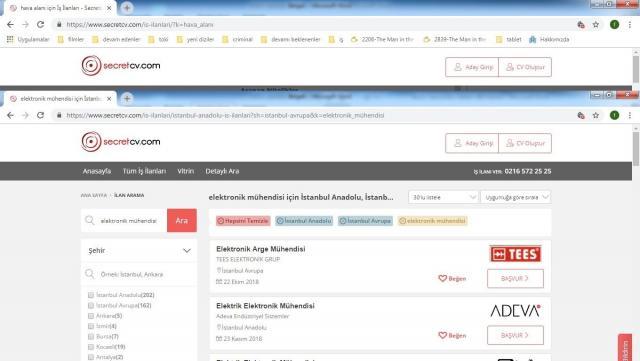Click Aday Girişi in the front window
Image resolution: width=640 pixels, height=361 pixels.
(x=472, y=143)
